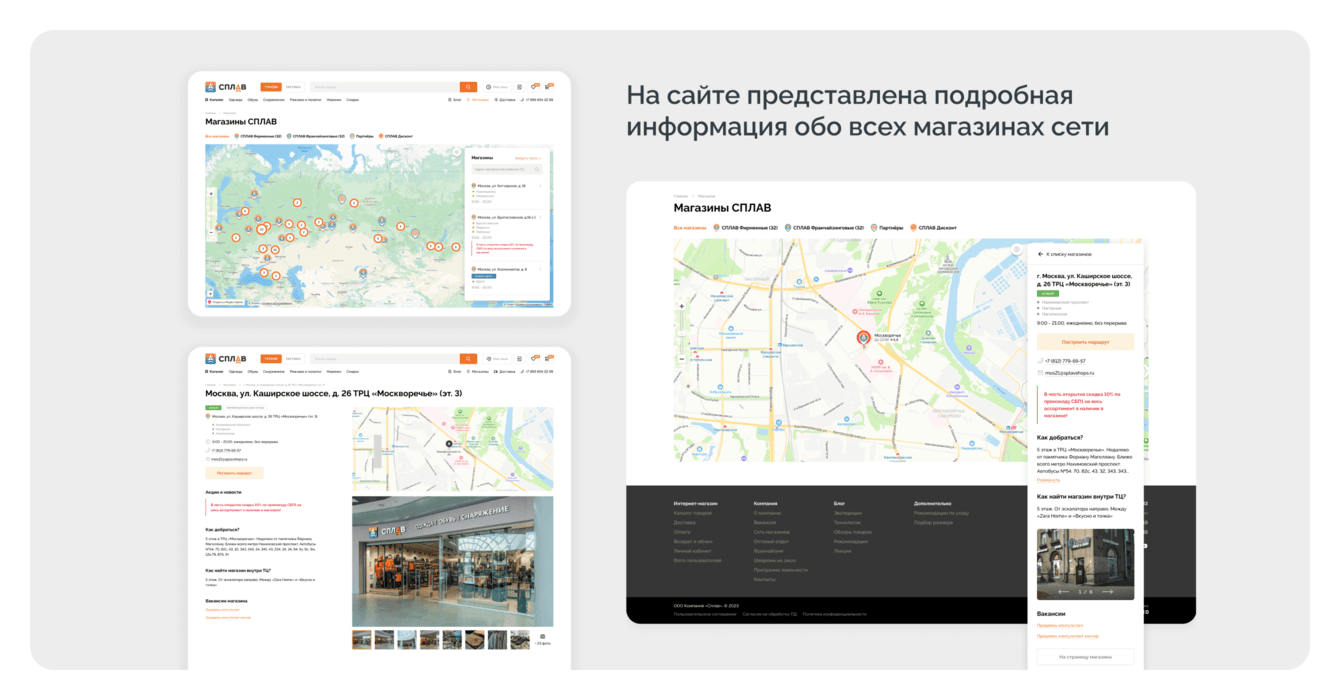Select the Тактика tab in the top-left mockup header
Image resolution: width=1340 pixels, height=700 pixels.
[x=293, y=87]
